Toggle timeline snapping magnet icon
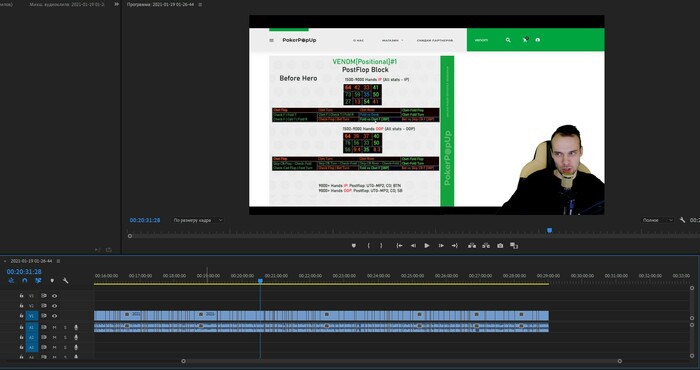This screenshot has height=370, width=700. tap(25, 281)
